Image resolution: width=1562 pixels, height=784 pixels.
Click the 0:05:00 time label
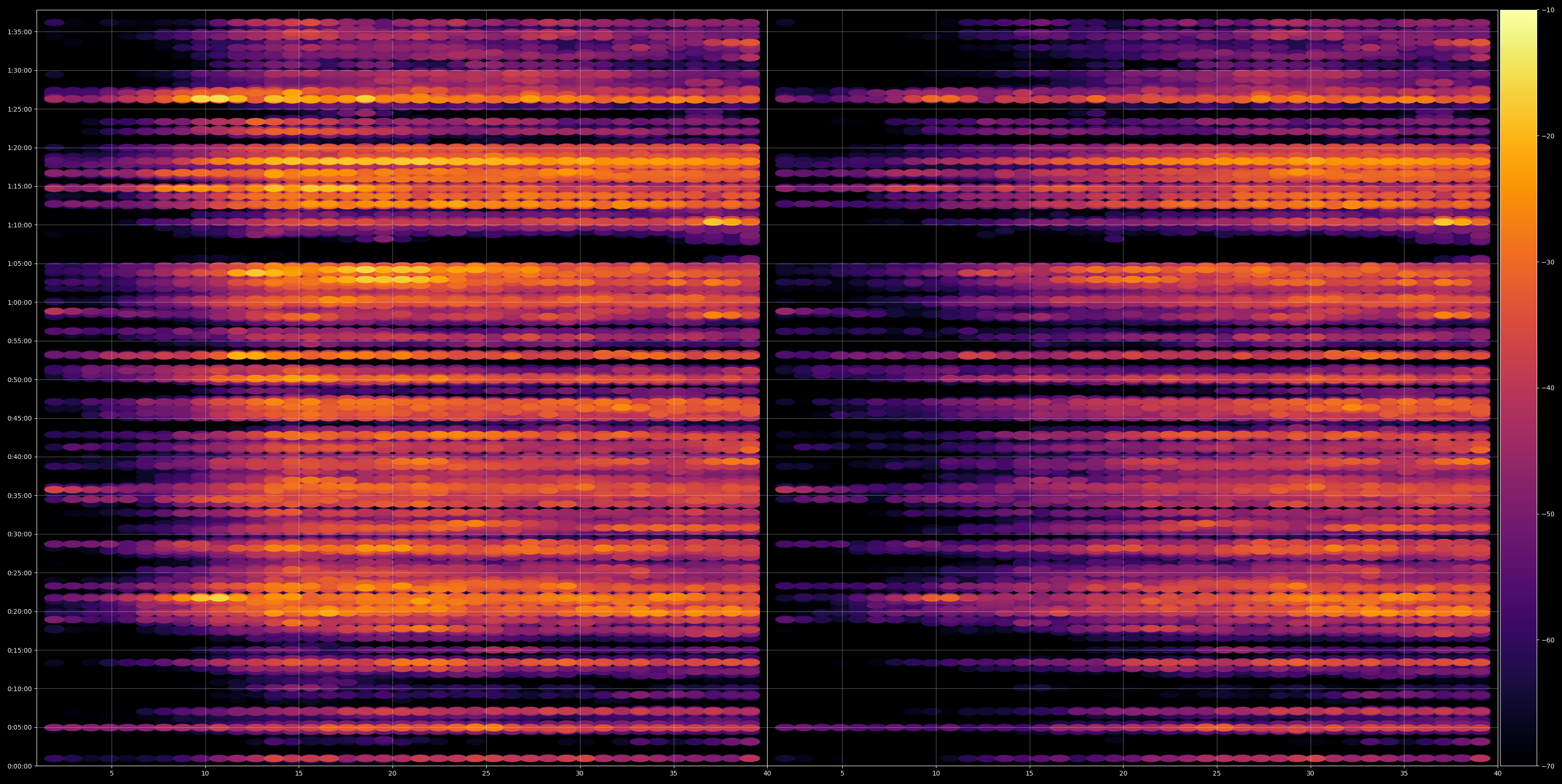pos(19,728)
